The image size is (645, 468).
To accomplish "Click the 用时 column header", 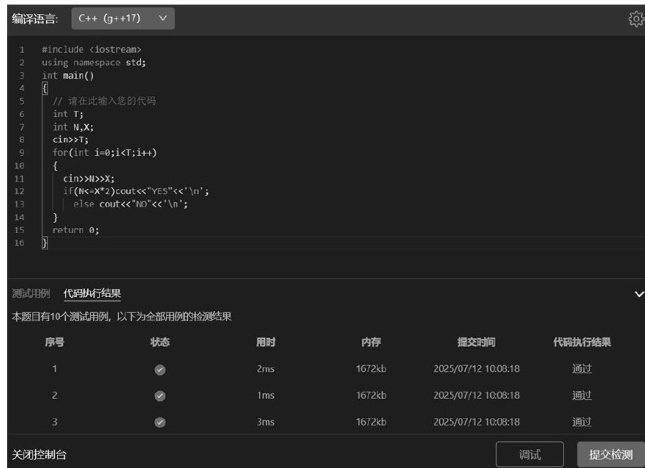I will coord(266,342).
